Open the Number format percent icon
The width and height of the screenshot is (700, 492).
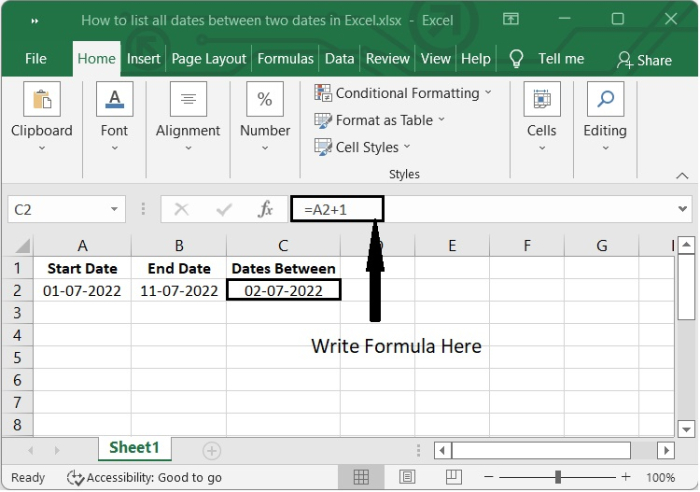(265, 100)
